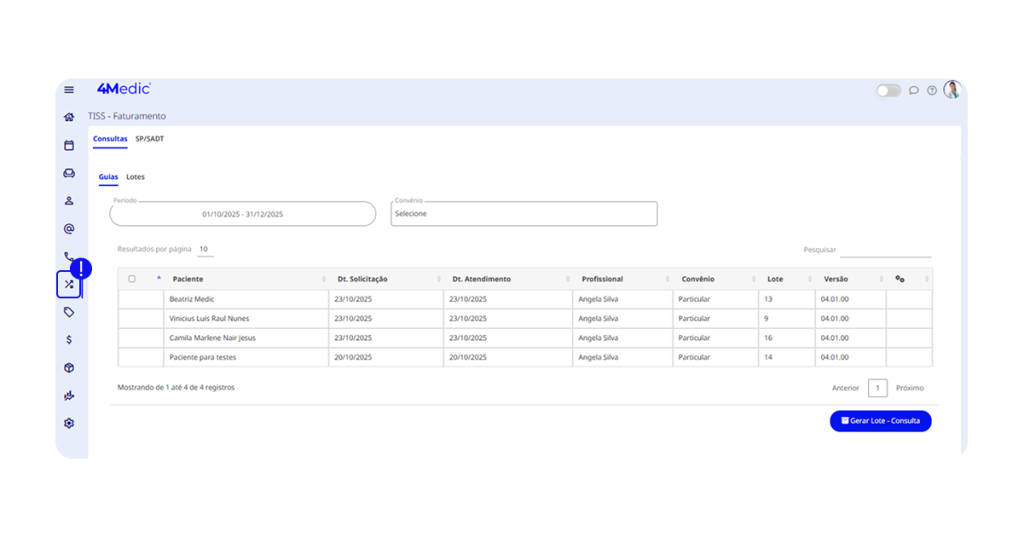Toggle the switch in the top bar
The width and height of the screenshot is (1024, 537).
point(888,90)
